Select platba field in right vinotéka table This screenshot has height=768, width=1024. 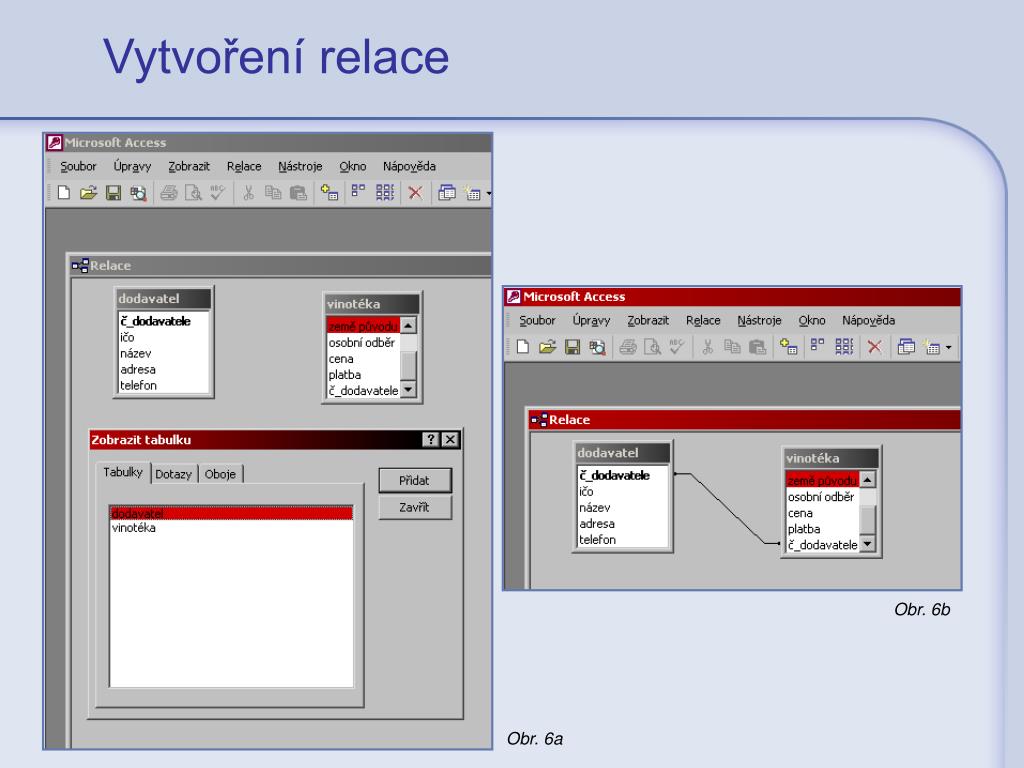pos(822,529)
